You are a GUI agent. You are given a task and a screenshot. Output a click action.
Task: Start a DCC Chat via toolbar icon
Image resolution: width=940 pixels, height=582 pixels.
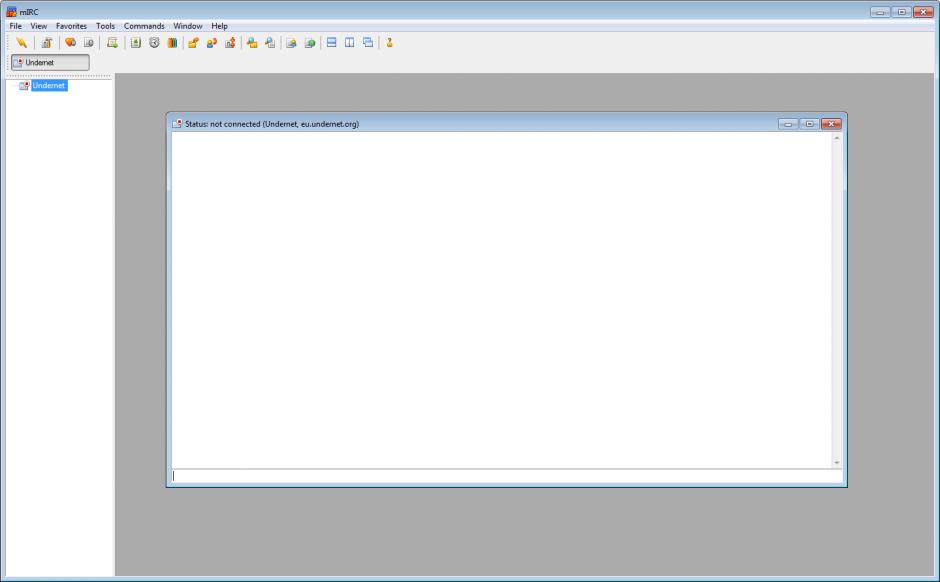click(x=212, y=43)
